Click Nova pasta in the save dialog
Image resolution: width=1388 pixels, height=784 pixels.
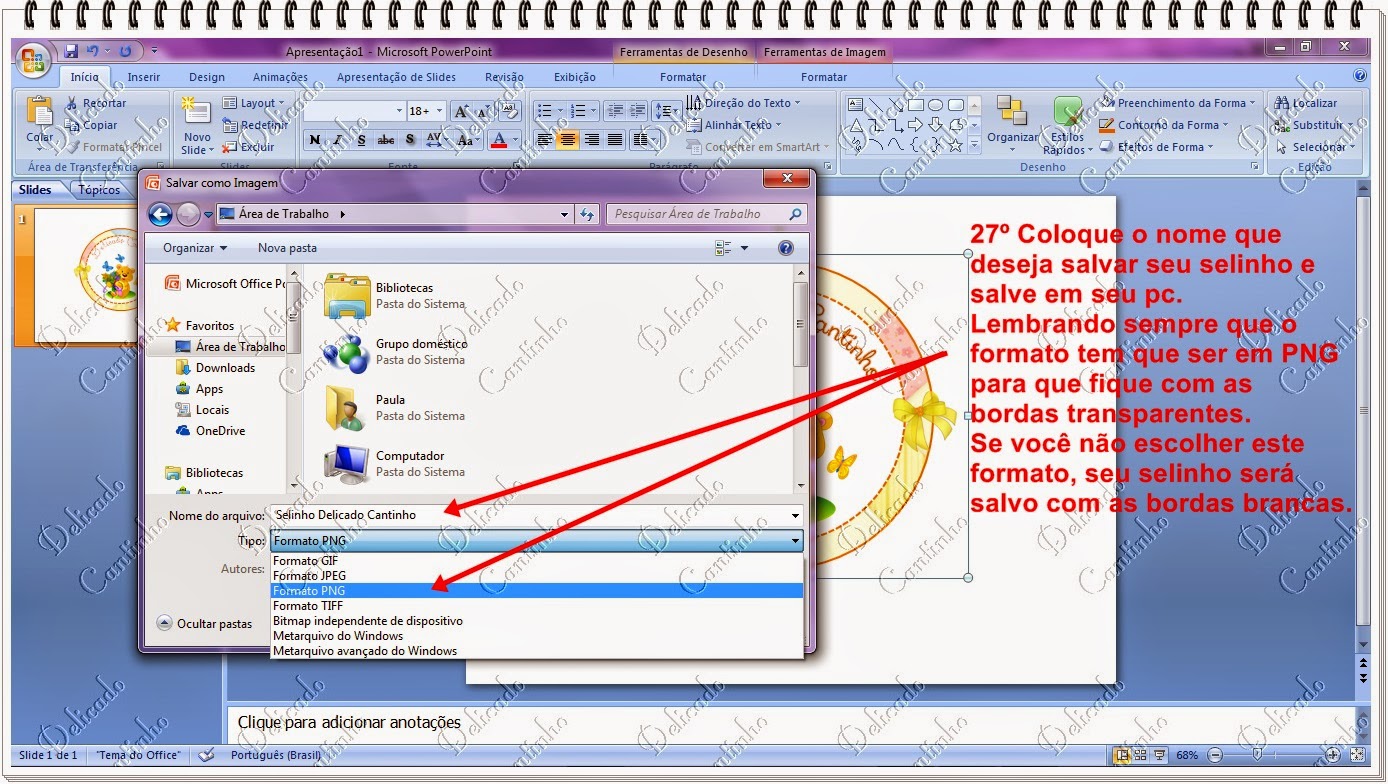pos(287,248)
